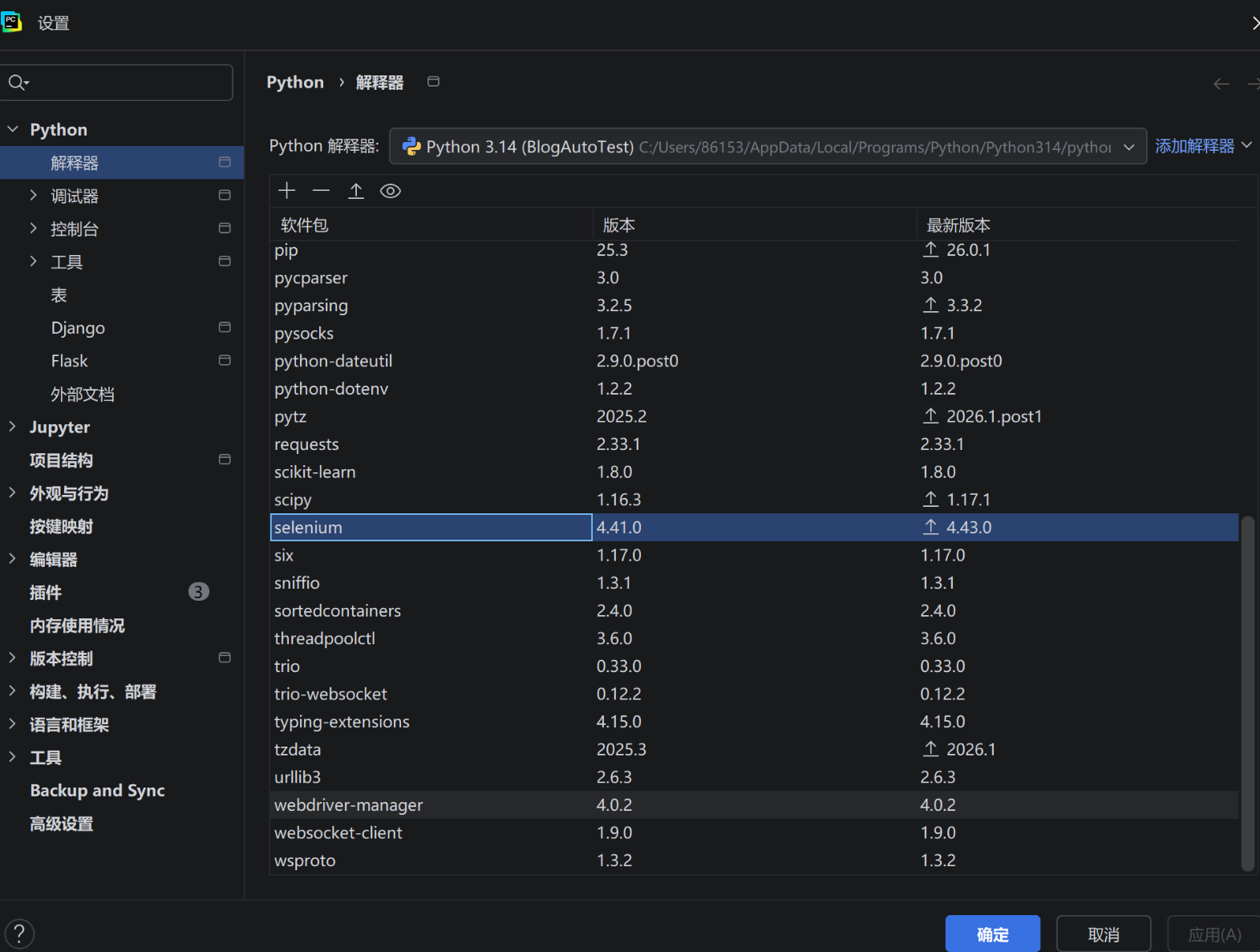The image size is (1260, 952).
Task: Click the upgrade arrow next to tzdata 2026.1
Action: [930, 748]
